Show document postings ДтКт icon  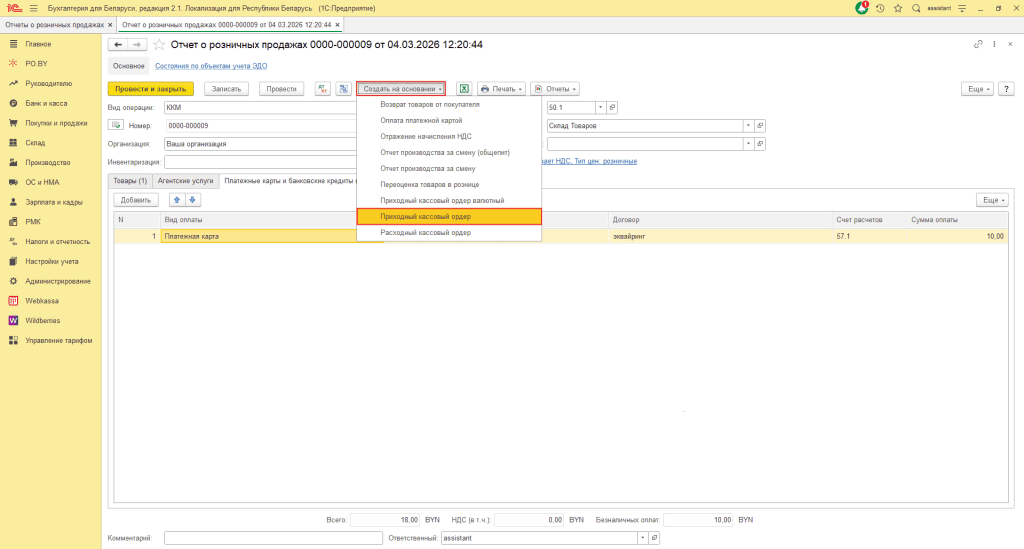coord(322,88)
